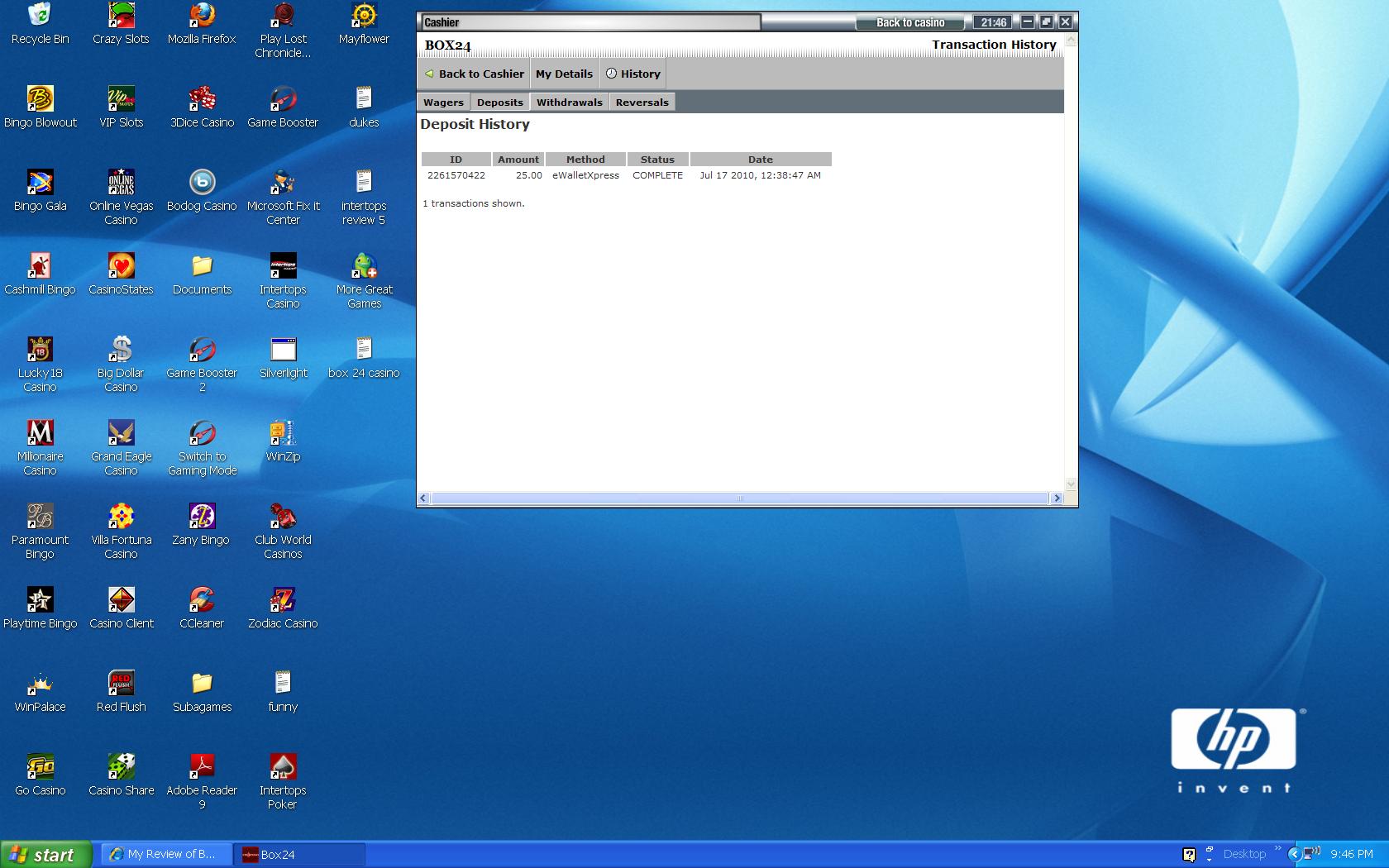Sort by Date column header
The height and width of the screenshot is (868, 1389).
pyautogui.click(x=761, y=160)
